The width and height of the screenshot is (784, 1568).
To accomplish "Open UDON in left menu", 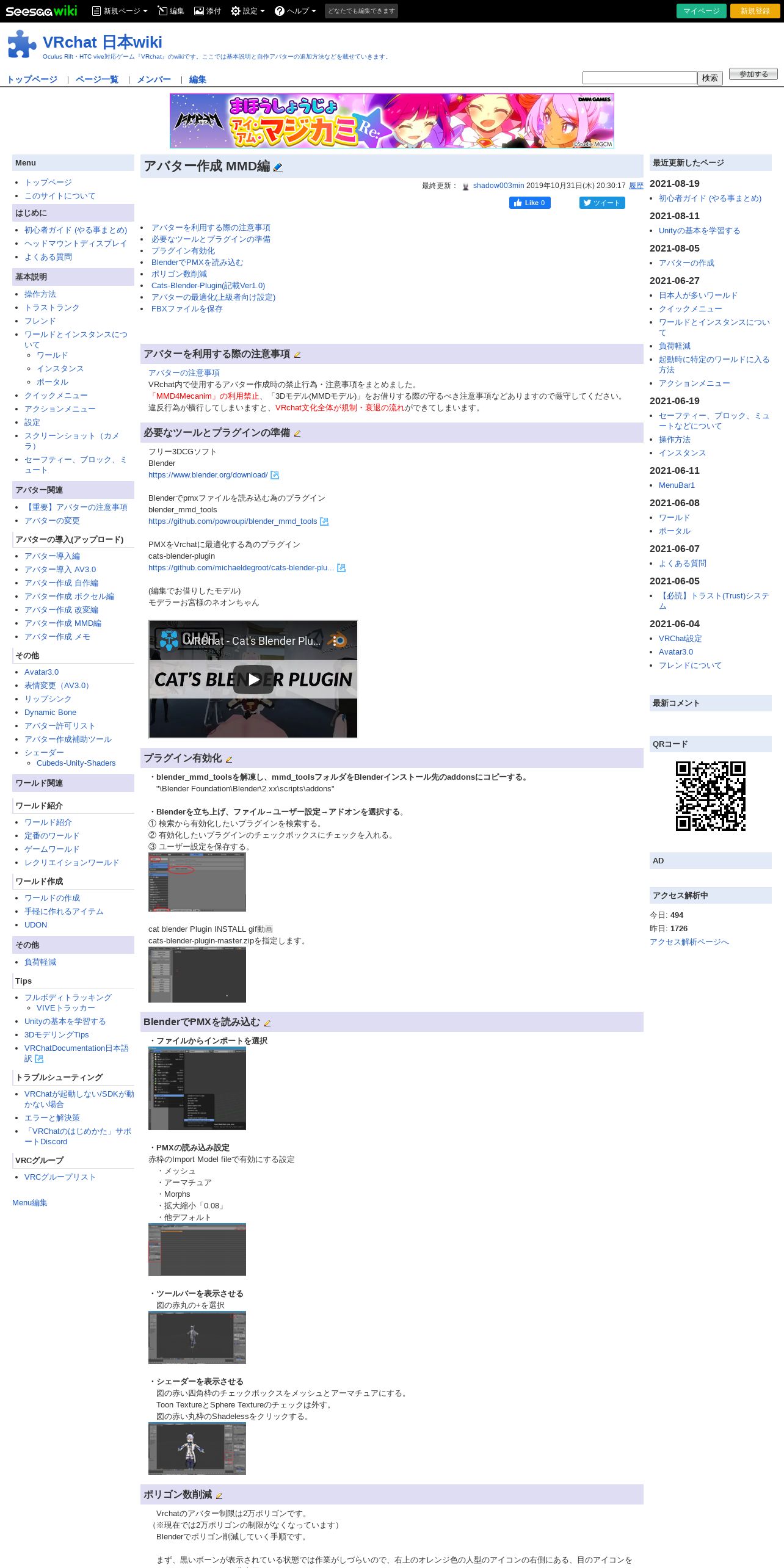I will 35,925.
